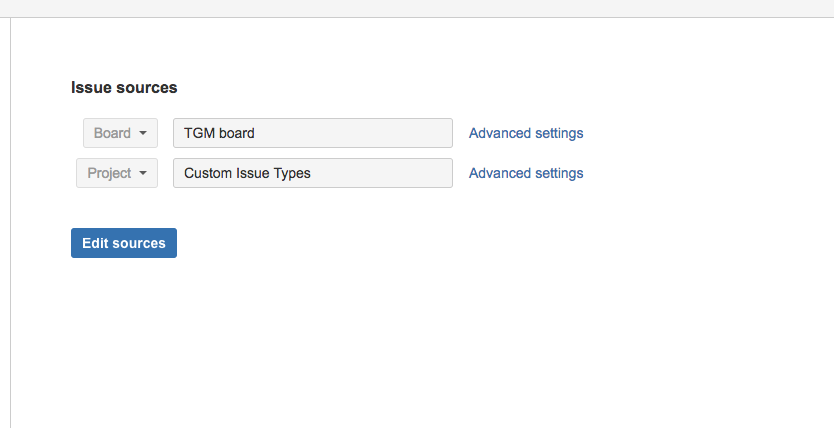Click the Project label in the second row
Viewport: 834px width, 428px height.
click(x=109, y=173)
